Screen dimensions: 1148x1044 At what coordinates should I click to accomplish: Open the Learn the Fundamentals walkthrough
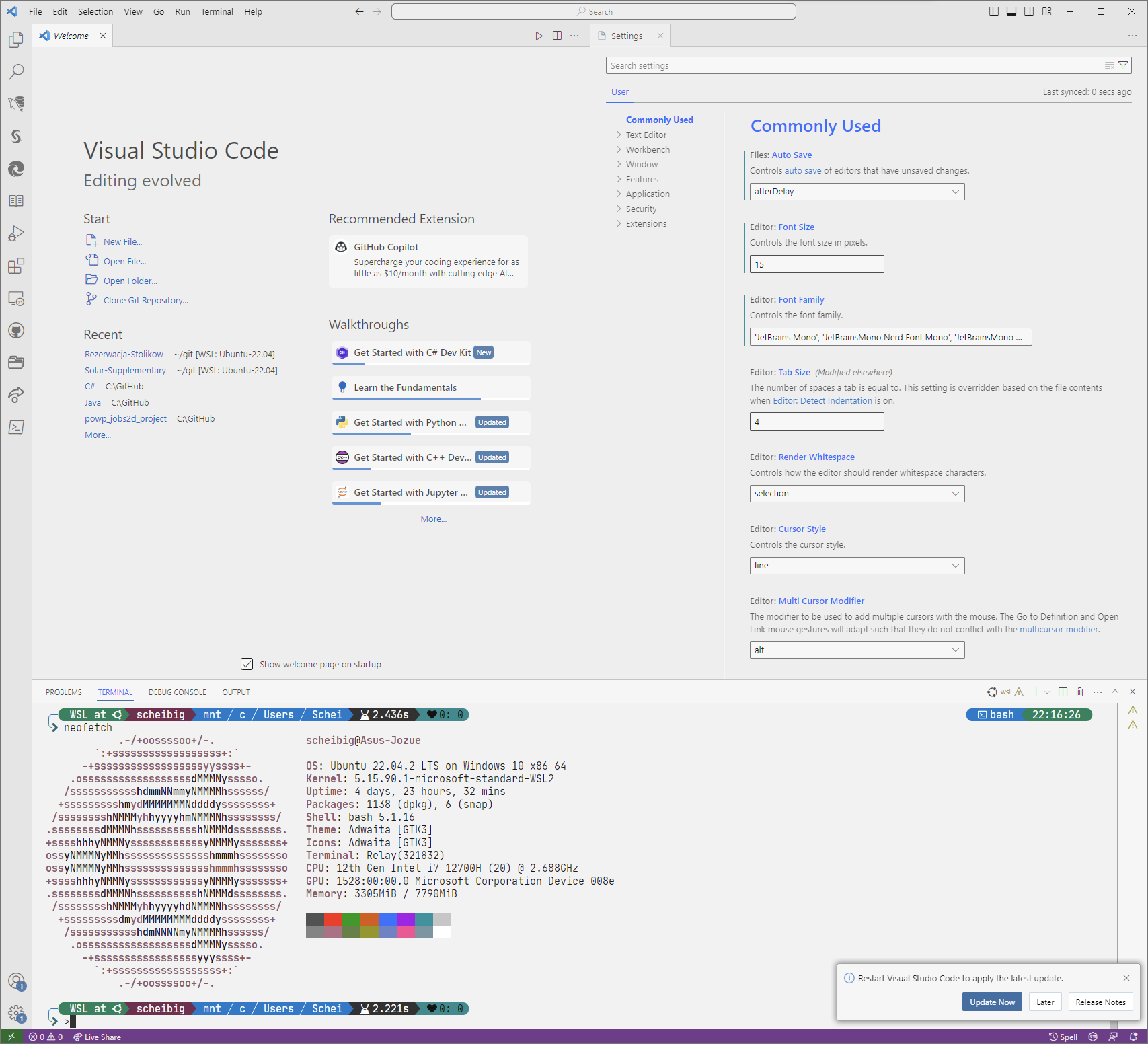[430, 387]
